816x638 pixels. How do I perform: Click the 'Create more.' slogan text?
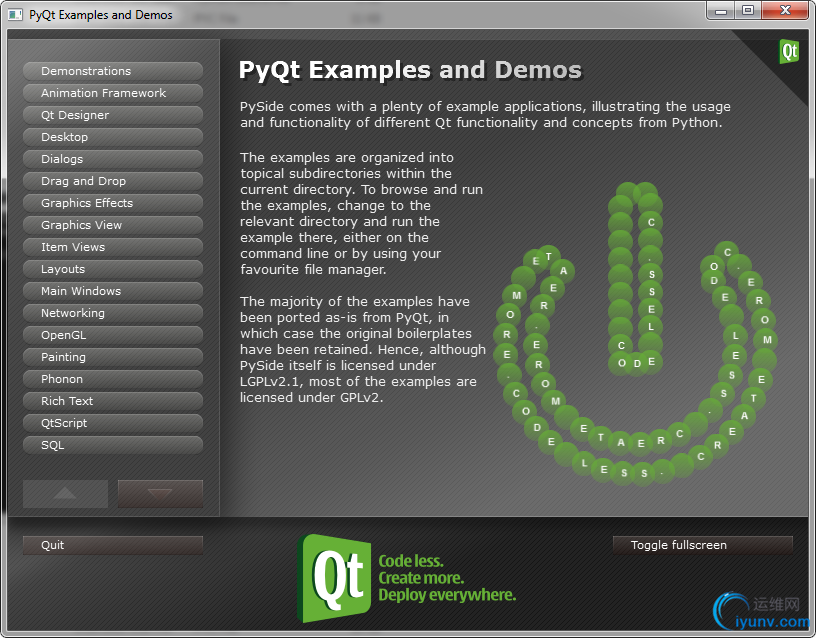coord(421,578)
